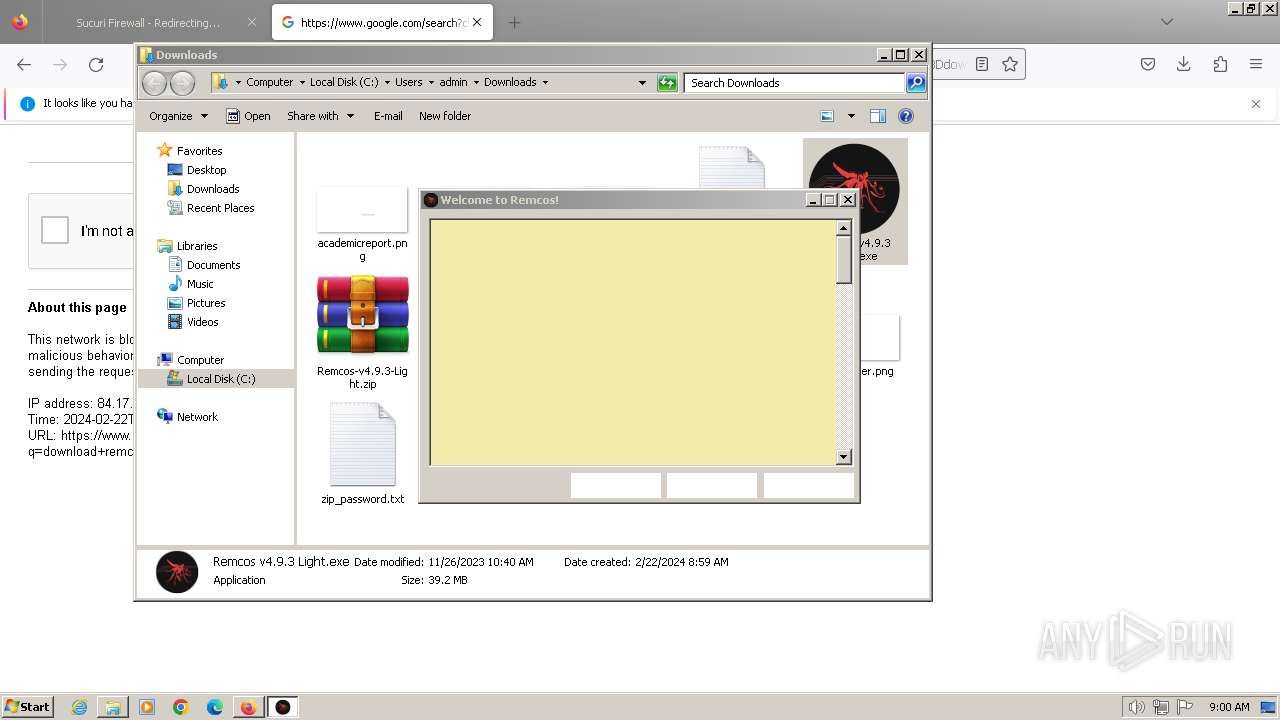Open Firefox Pocket save icon

click(x=1148, y=64)
